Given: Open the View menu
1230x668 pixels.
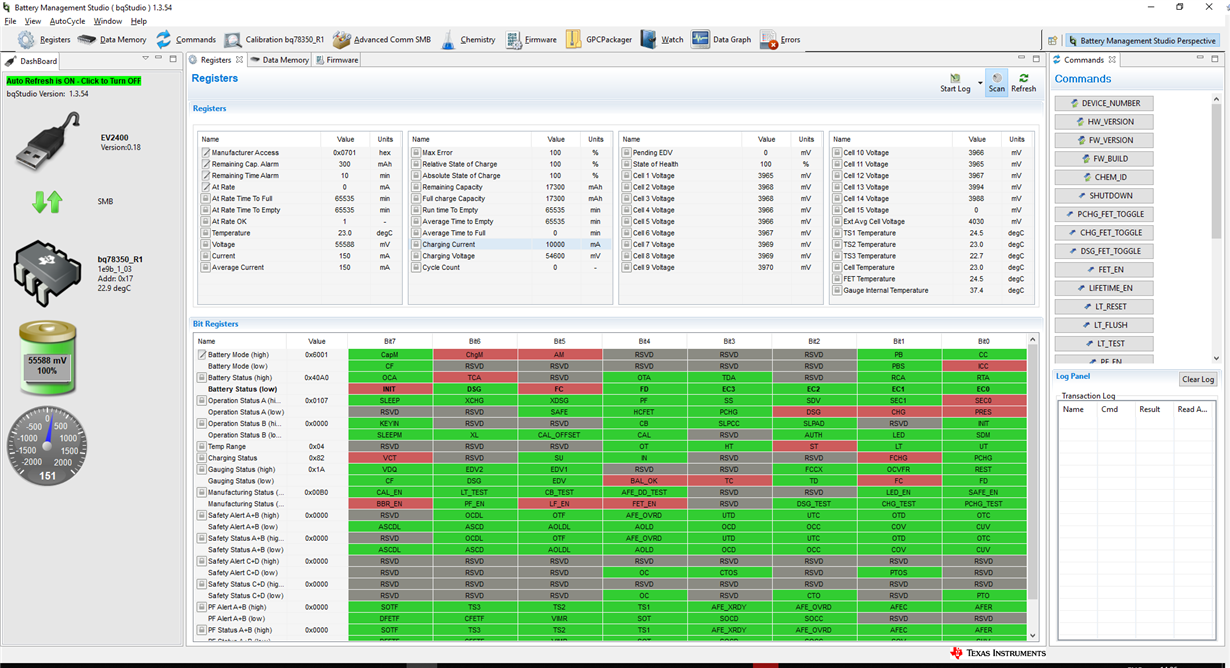Looking at the screenshot, I should [x=33, y=21].
